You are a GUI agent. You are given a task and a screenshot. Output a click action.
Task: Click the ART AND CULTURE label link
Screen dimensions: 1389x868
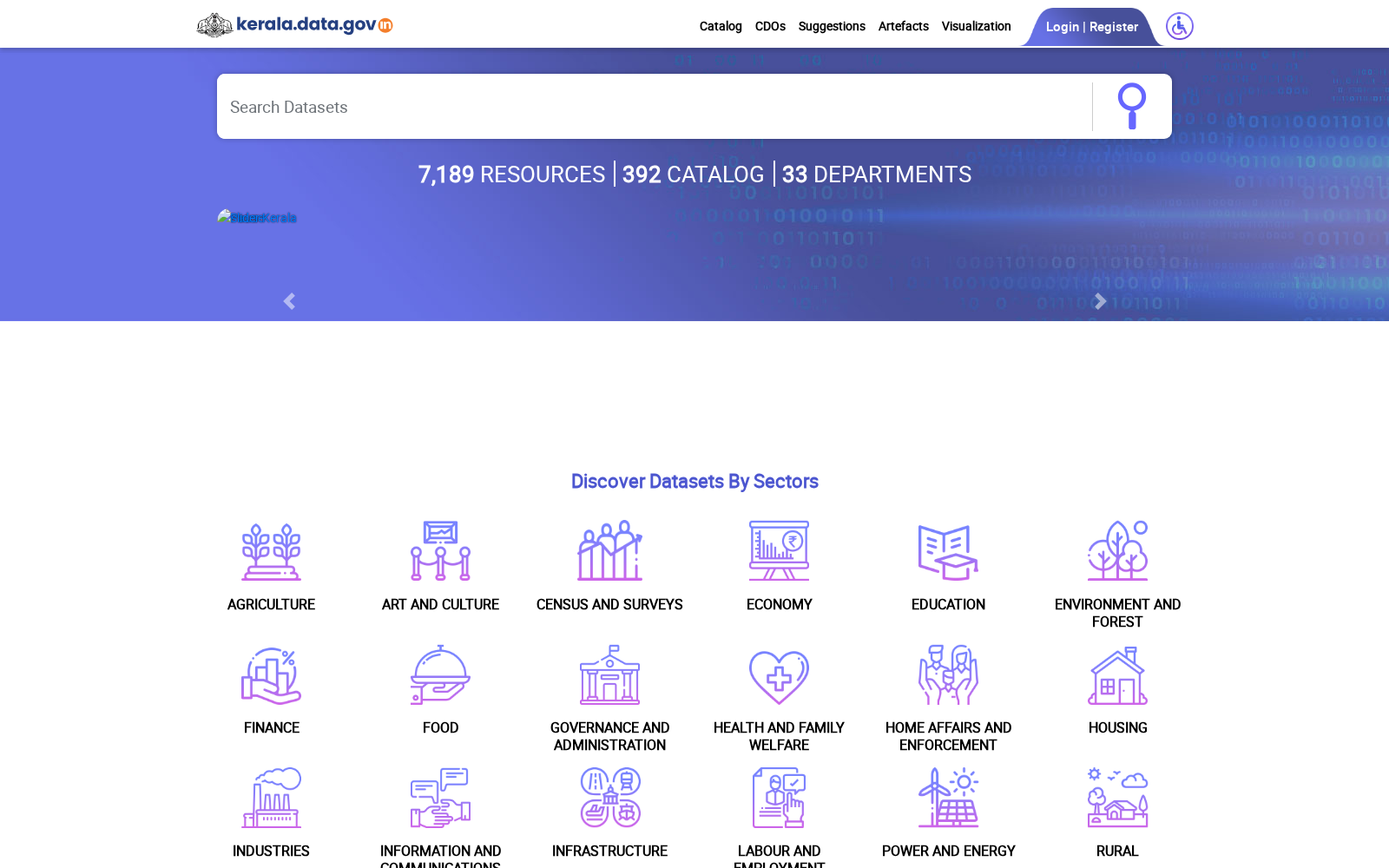tap(440, 604)
